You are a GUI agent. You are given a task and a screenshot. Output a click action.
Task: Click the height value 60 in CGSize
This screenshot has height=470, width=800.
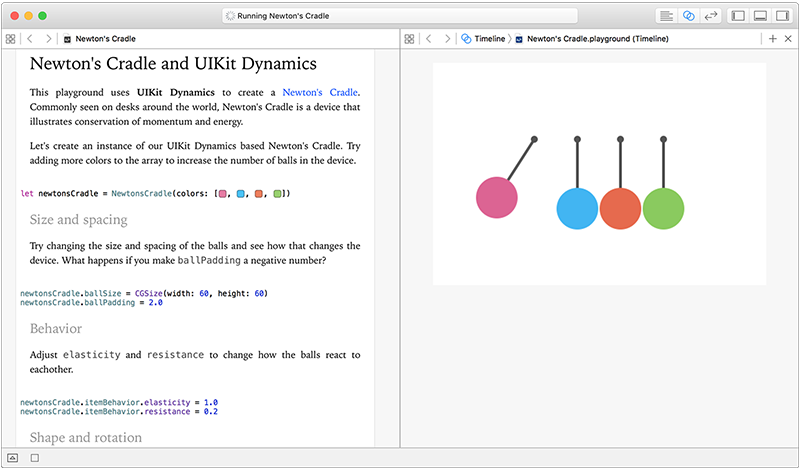click(x=259, y=293)
